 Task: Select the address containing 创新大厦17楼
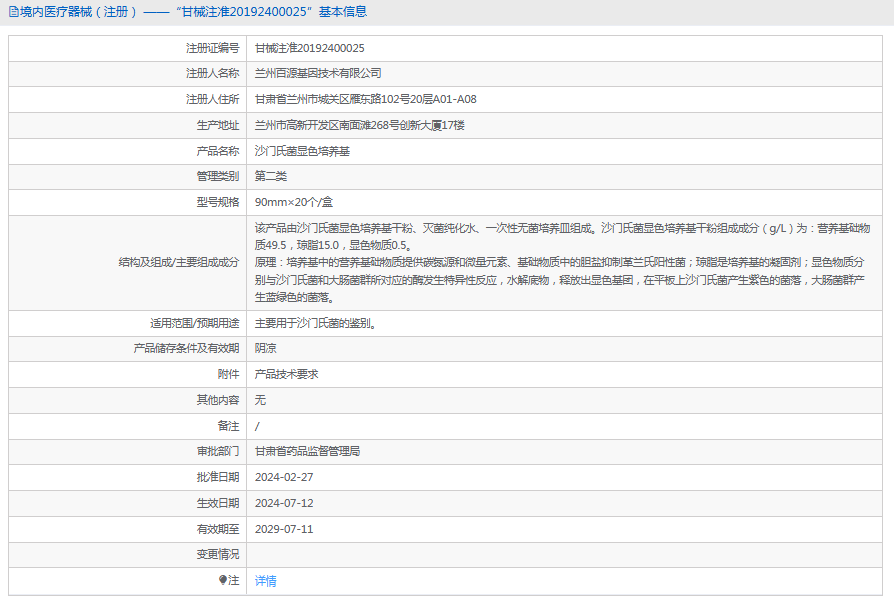360,125
